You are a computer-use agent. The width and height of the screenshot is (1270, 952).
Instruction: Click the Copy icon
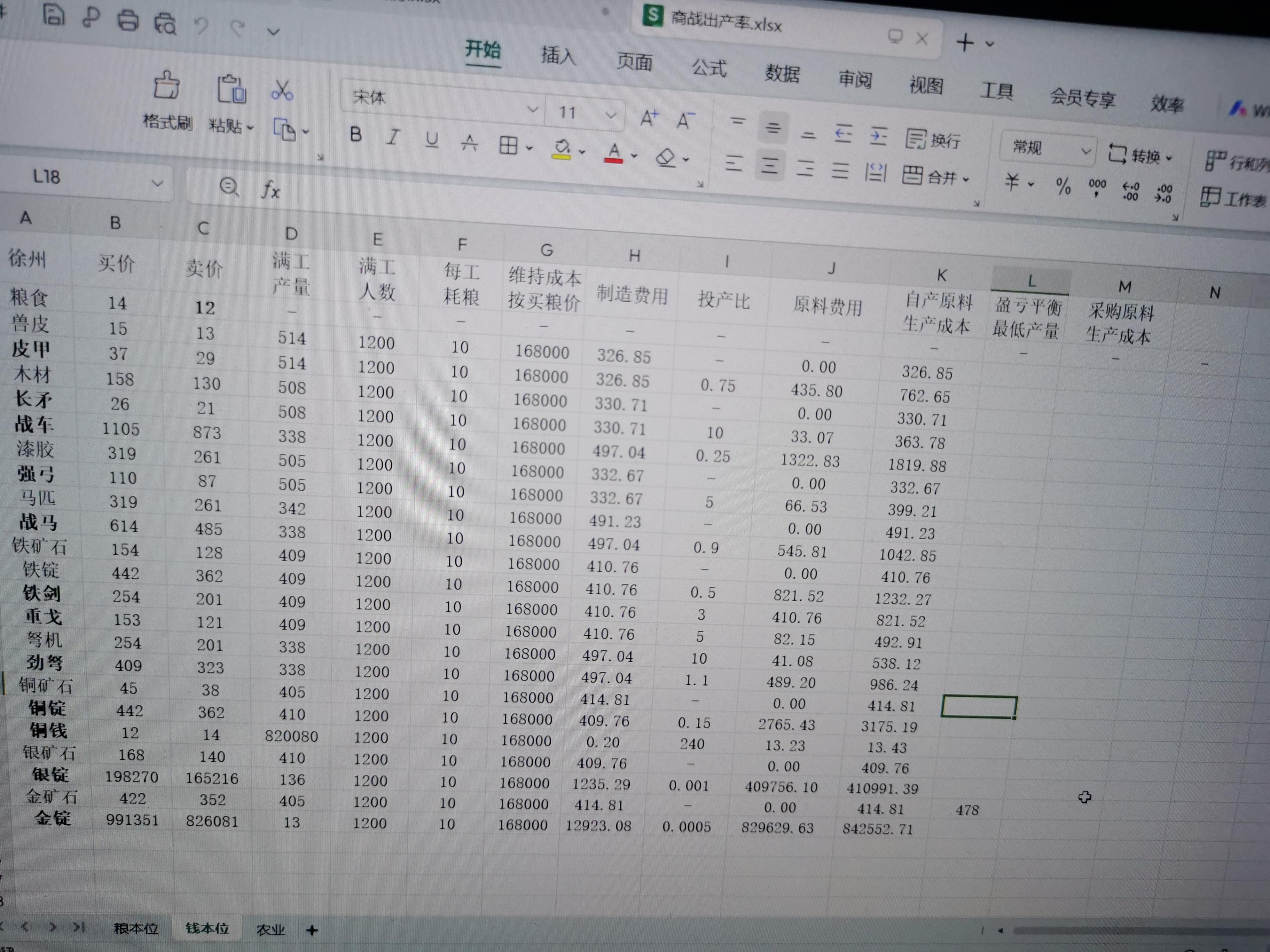[x=285, y=130]
